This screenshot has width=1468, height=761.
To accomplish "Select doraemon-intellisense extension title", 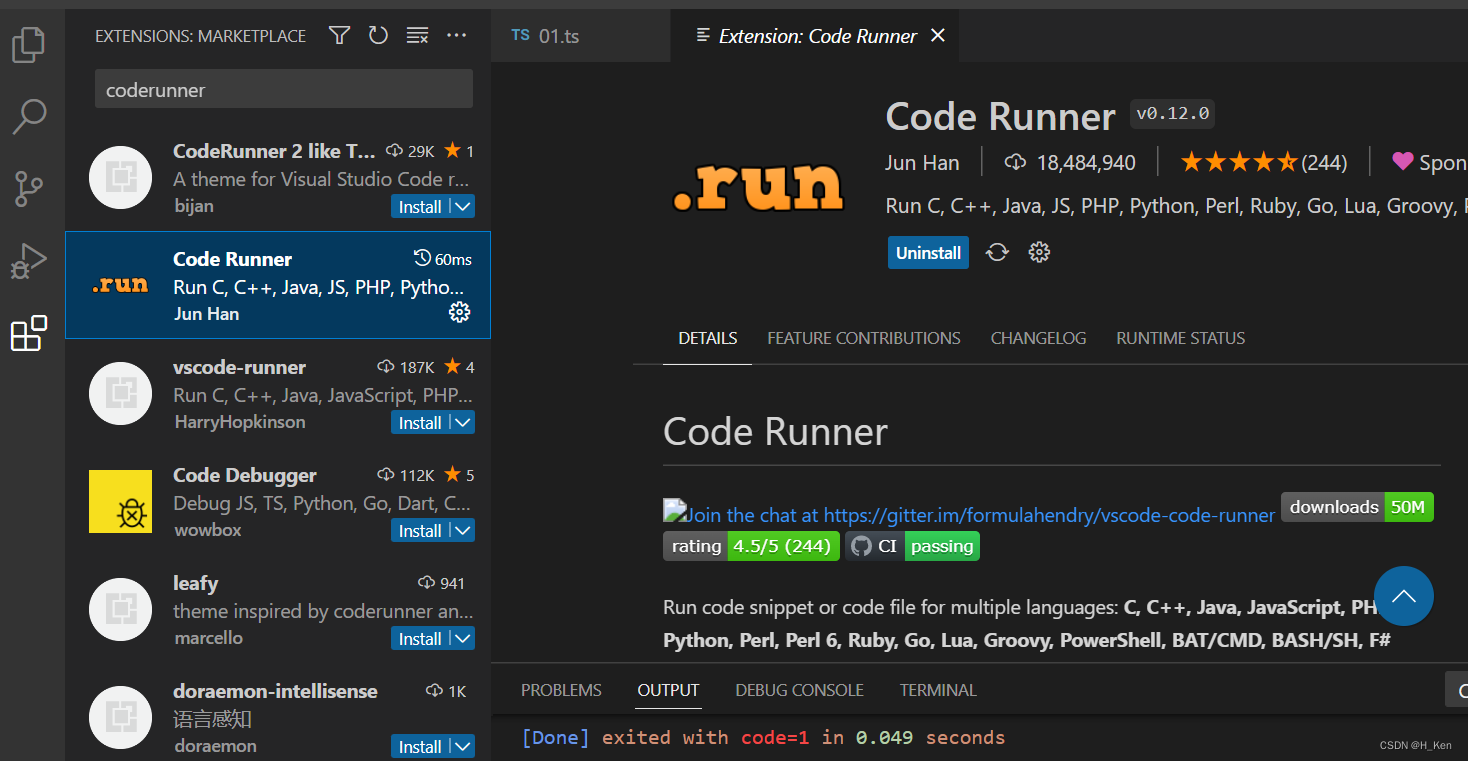I will pyautogui.click(x=275, y=691).
